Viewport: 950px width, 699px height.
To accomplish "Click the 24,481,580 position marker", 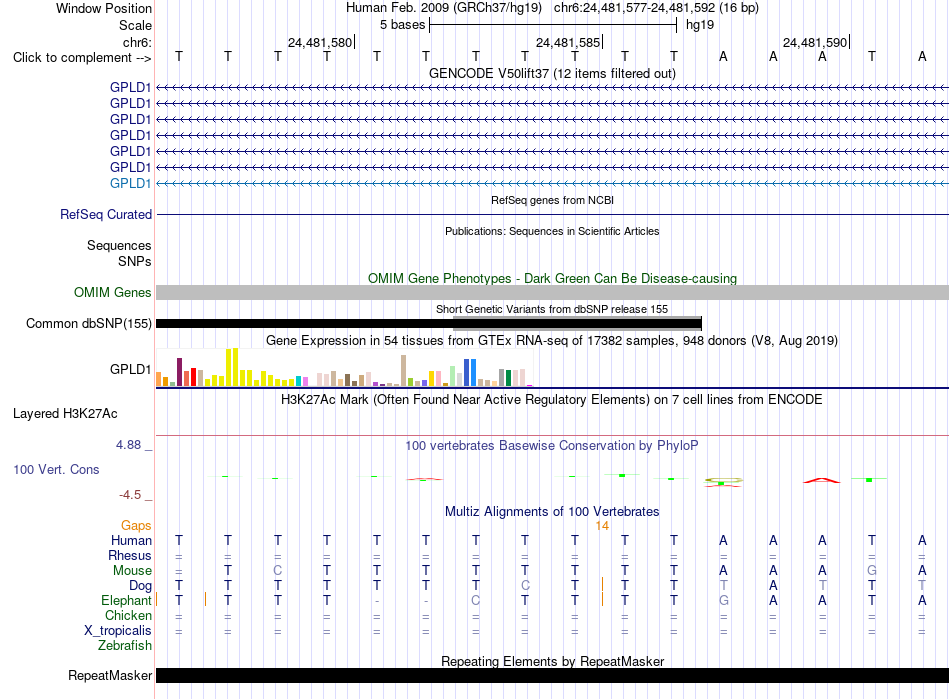I will (320, 42).
